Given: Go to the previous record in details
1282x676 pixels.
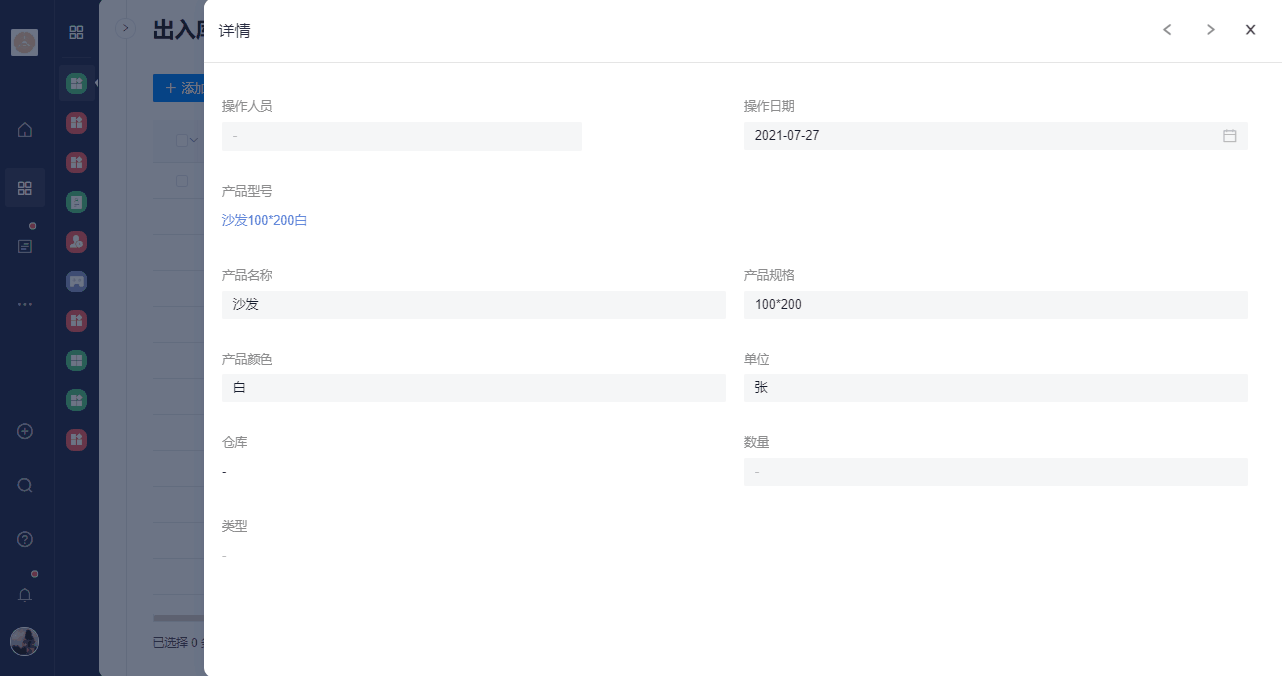Looking at the screenshot, I should coord(1166,30).
